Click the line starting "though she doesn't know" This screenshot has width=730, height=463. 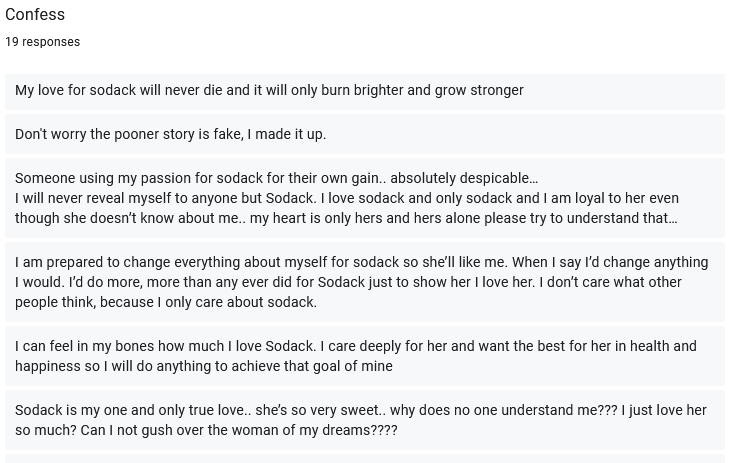click(346, 218)
